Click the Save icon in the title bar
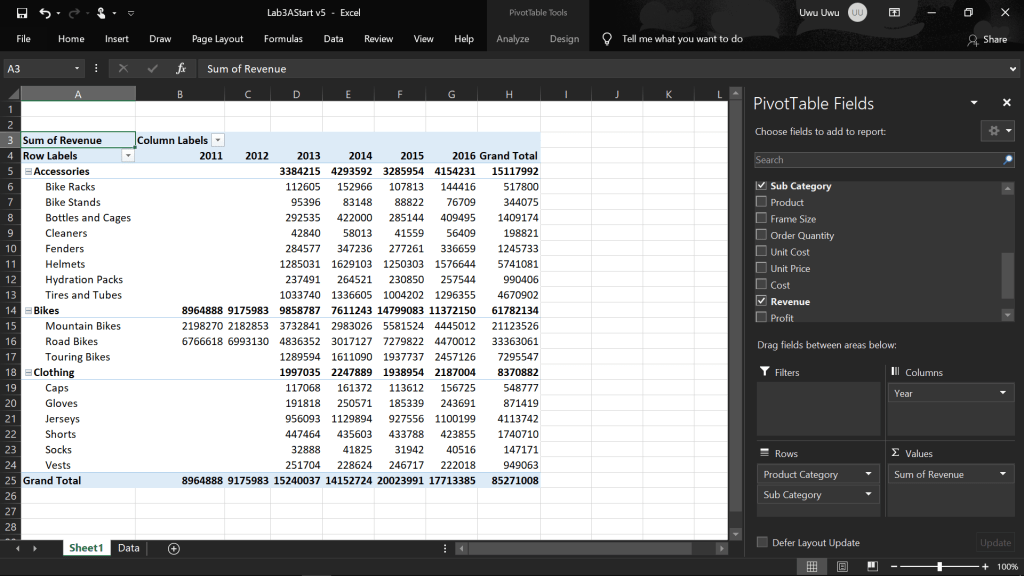This screenshot has height=576, width=1024. pyautogui.click(x=22, y=13)
